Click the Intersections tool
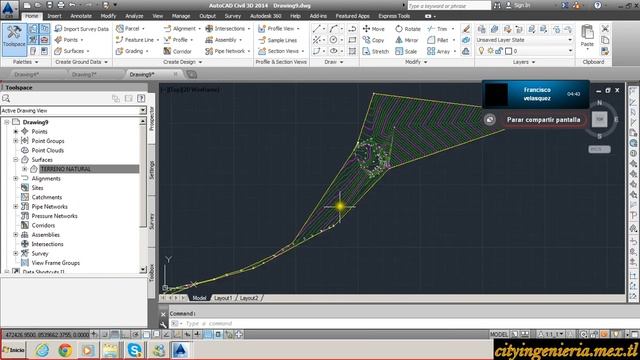 click(225, 29)
